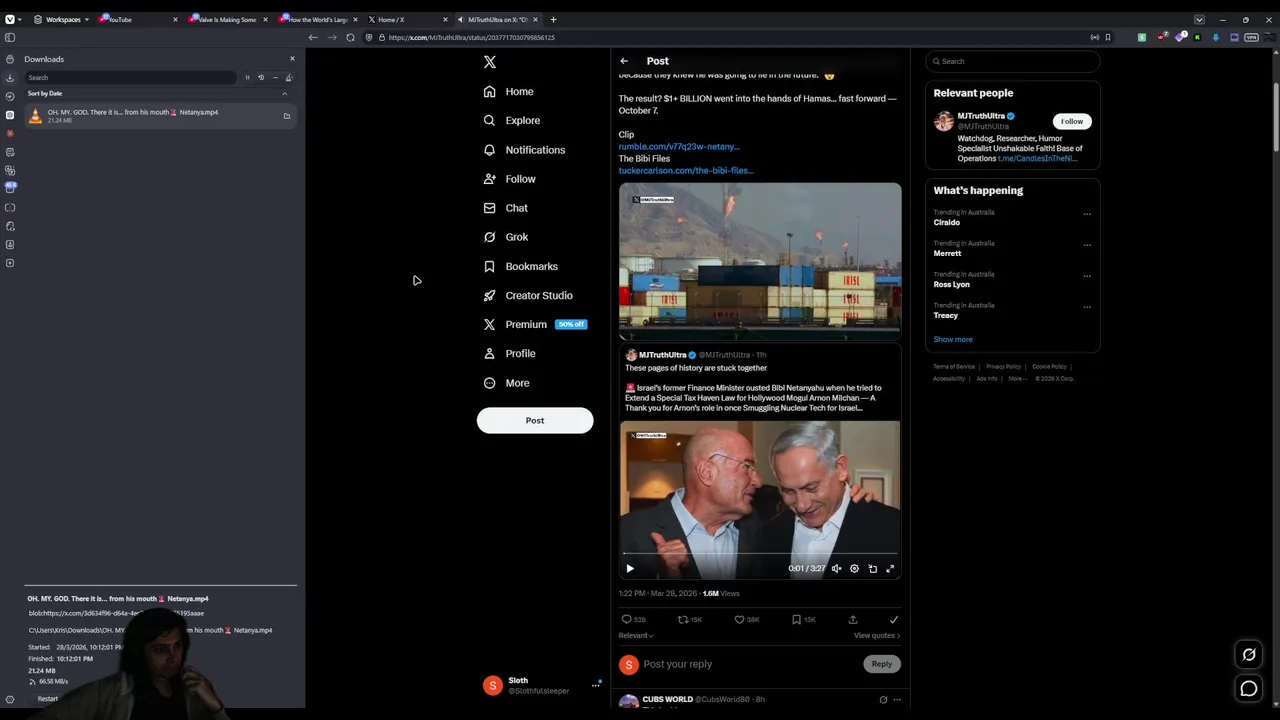This screenshot has width=1280, height=720.
Task: Close the Downloads panel
Action: point(292,59)
